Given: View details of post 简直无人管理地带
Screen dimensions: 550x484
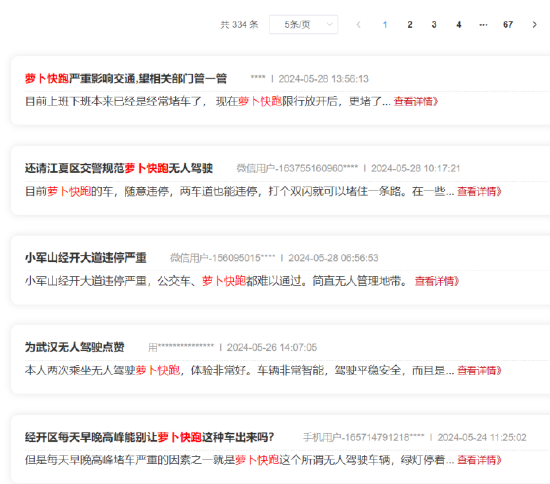Looking at the screenshot, I should (x=437, y=281).
